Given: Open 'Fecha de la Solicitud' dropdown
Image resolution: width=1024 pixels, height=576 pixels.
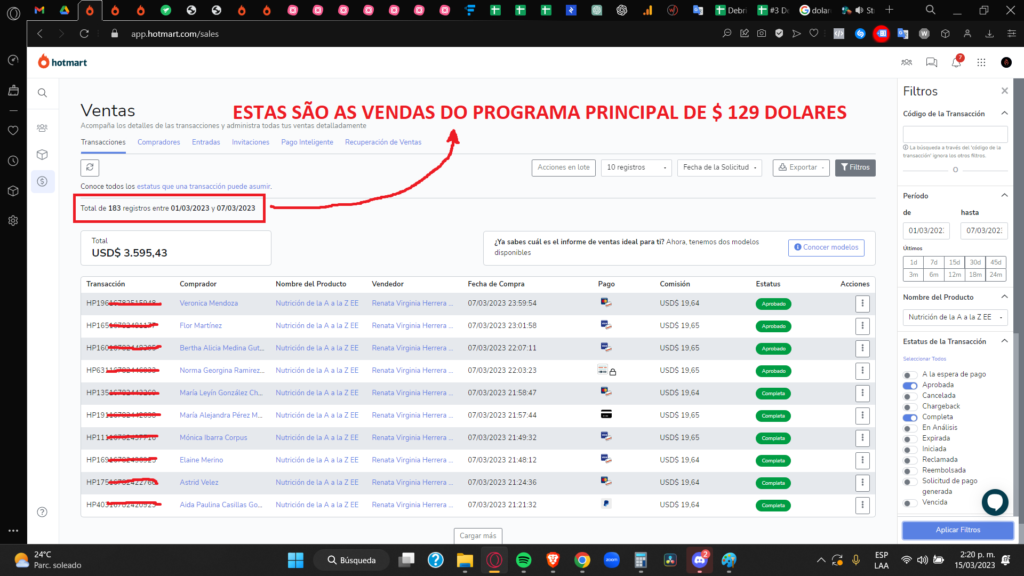Looking at the screenshot, I should tap(719, 168).
